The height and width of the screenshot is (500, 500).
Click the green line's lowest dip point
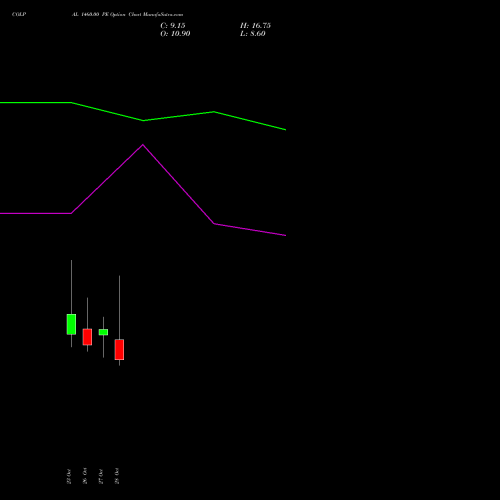[x=286, y=130]
